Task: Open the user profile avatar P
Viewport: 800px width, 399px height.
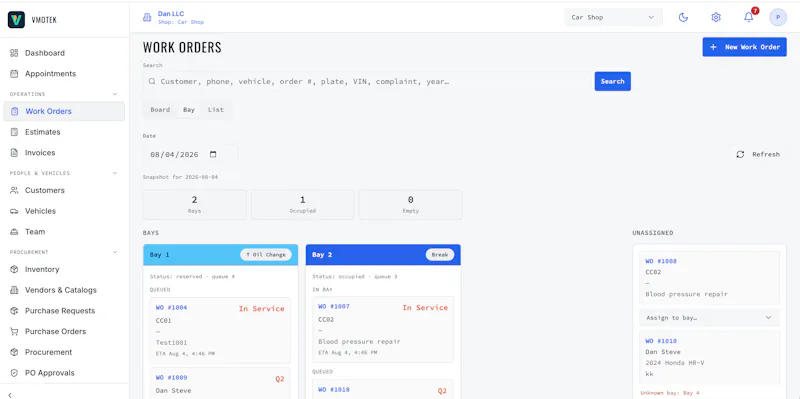Action: (x=778, y=17)
